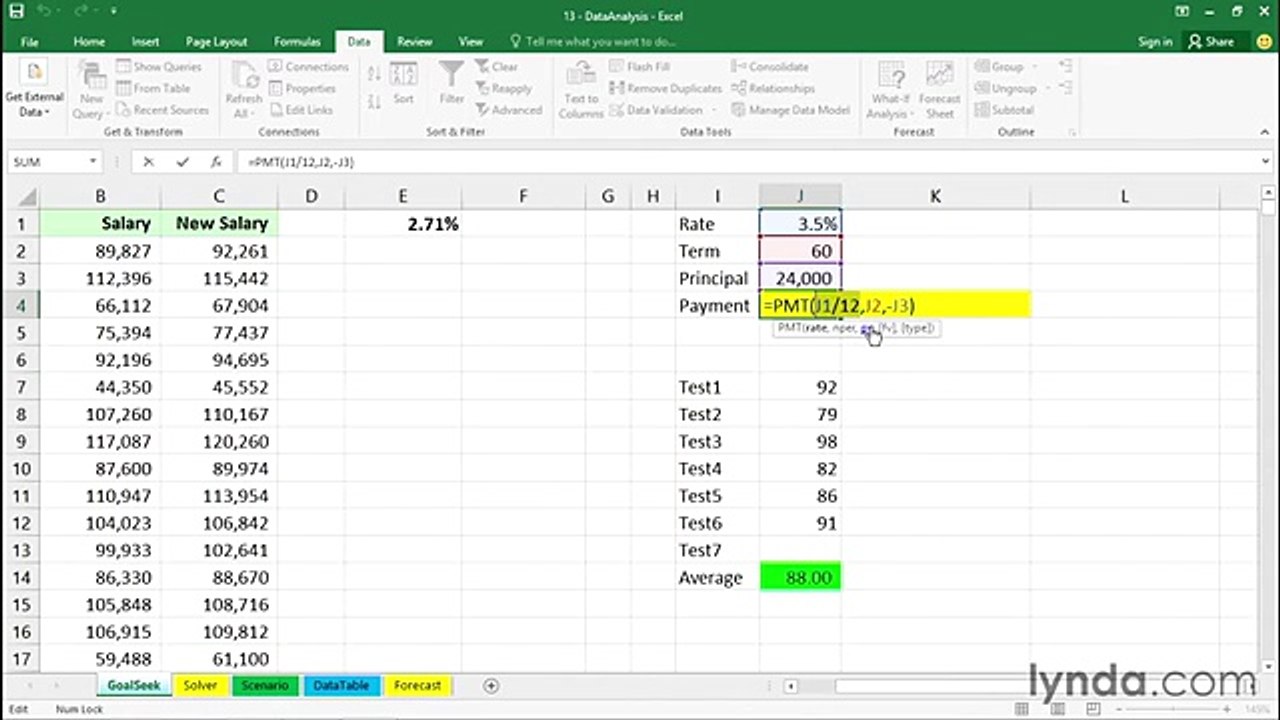Create a Forecast Sheet
This screenshot has width=1280, height=720.
pyautogui.click(x=939, y=88)
